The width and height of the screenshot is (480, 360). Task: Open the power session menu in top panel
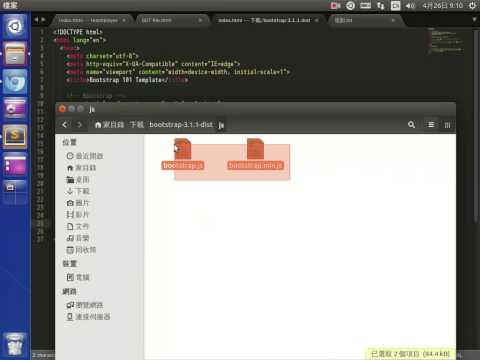[x=473, y=6]
